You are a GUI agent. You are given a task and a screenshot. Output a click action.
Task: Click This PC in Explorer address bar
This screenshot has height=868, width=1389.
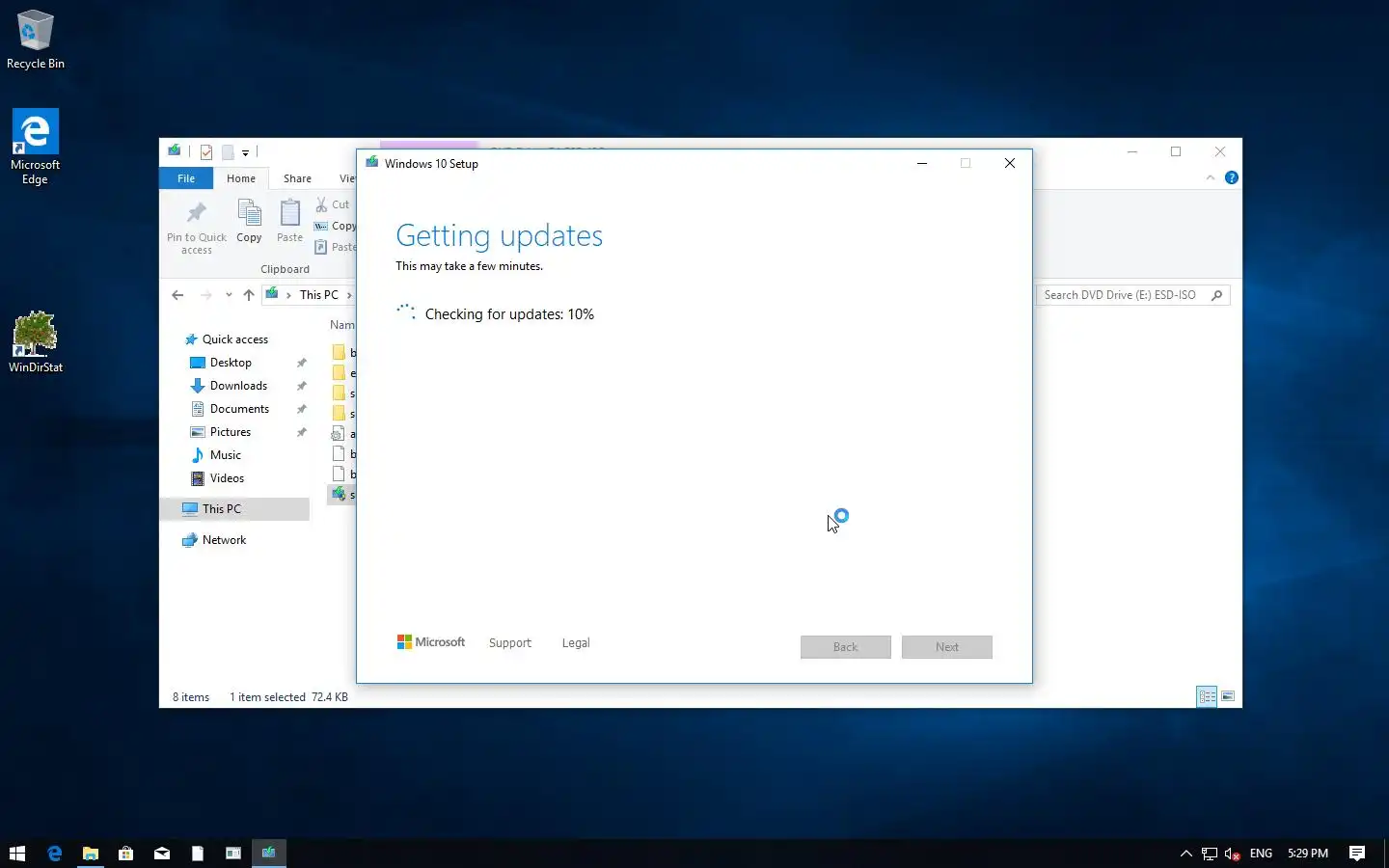(x=318, y=295)
